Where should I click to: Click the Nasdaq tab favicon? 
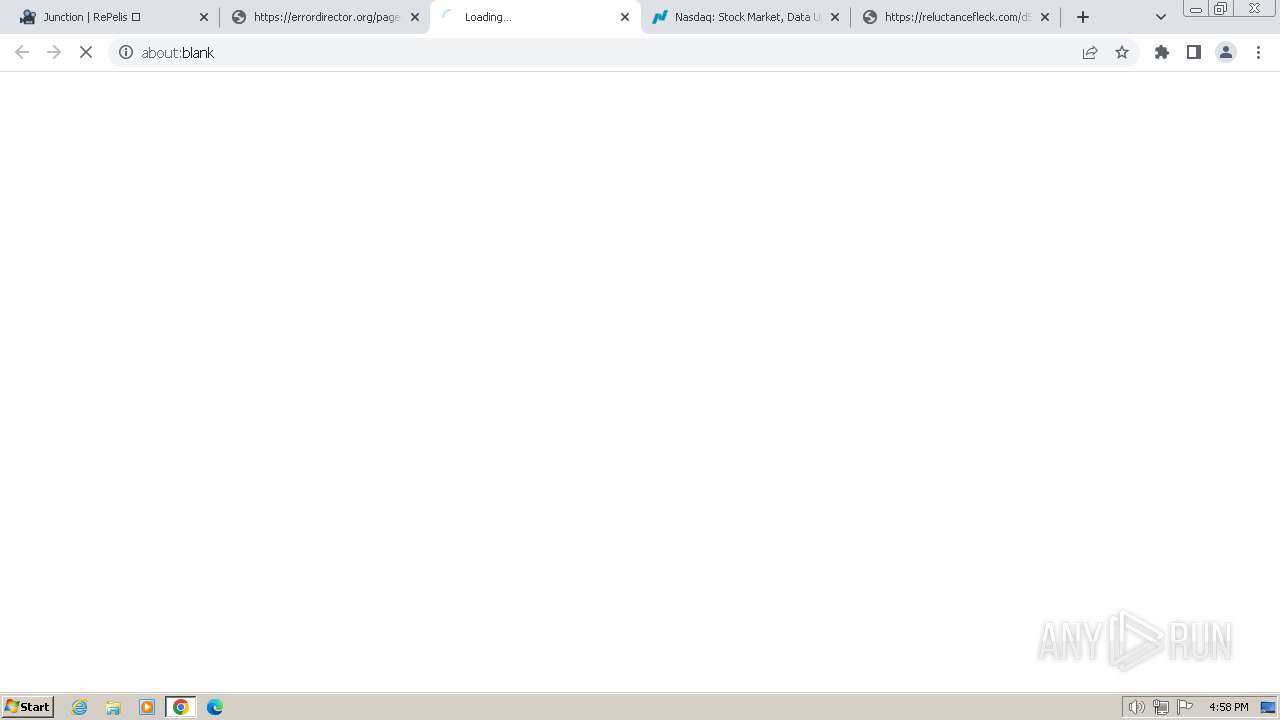tap(659, 17)
